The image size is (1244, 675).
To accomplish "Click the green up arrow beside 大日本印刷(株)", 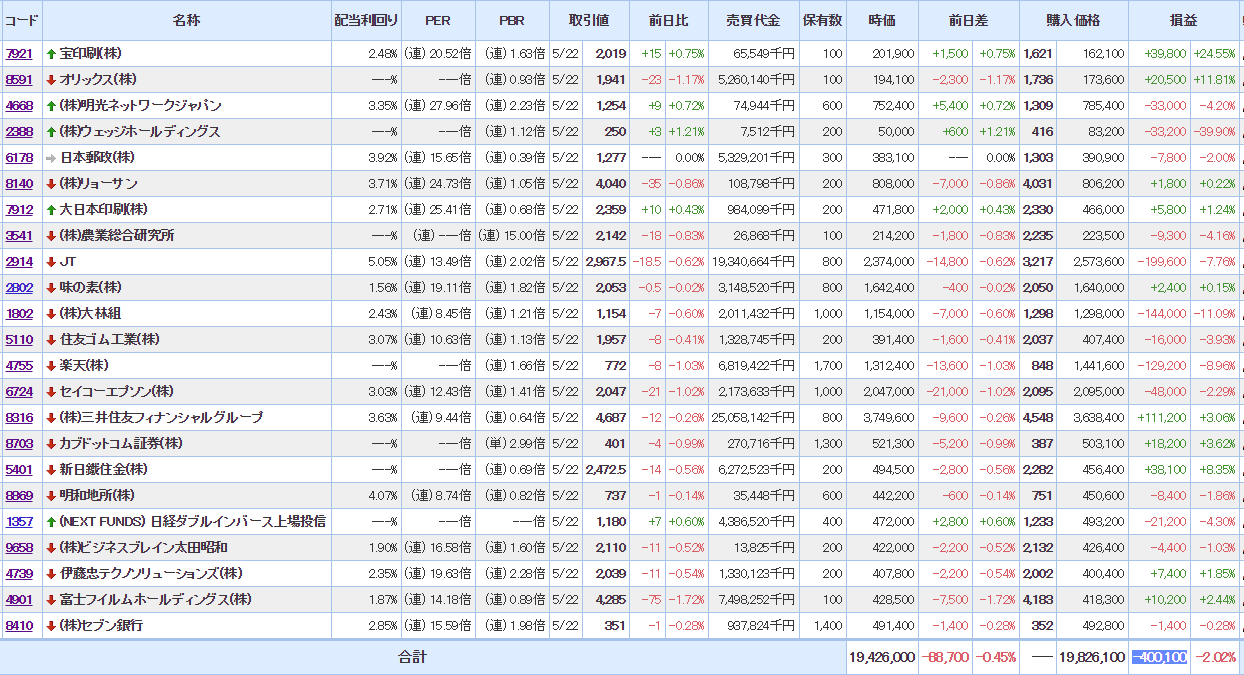I will [x=51, y=210].
